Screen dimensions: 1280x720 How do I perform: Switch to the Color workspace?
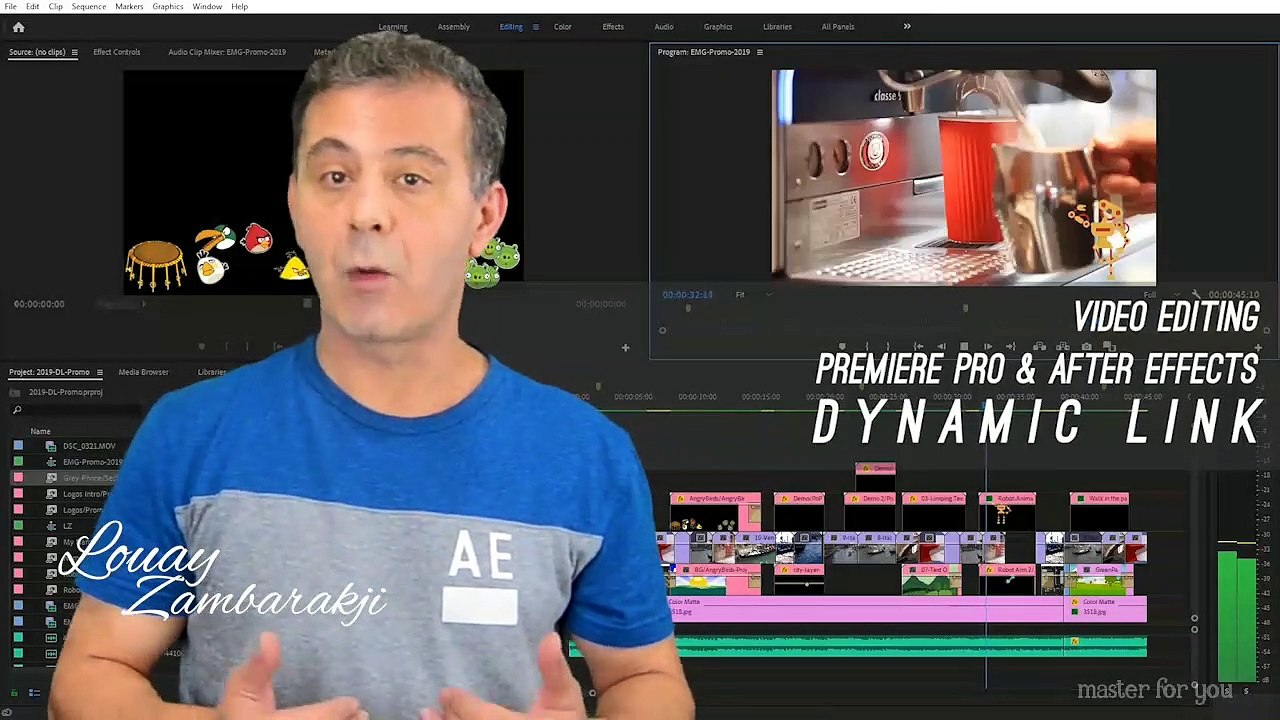click(563, 27)
